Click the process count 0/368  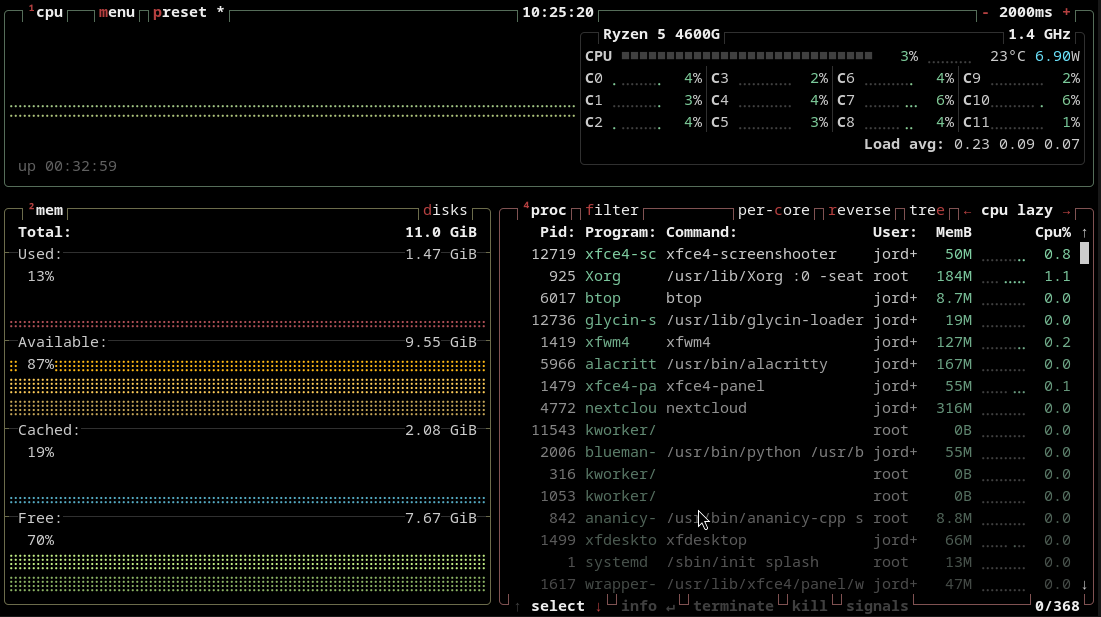click(1057, 606)
